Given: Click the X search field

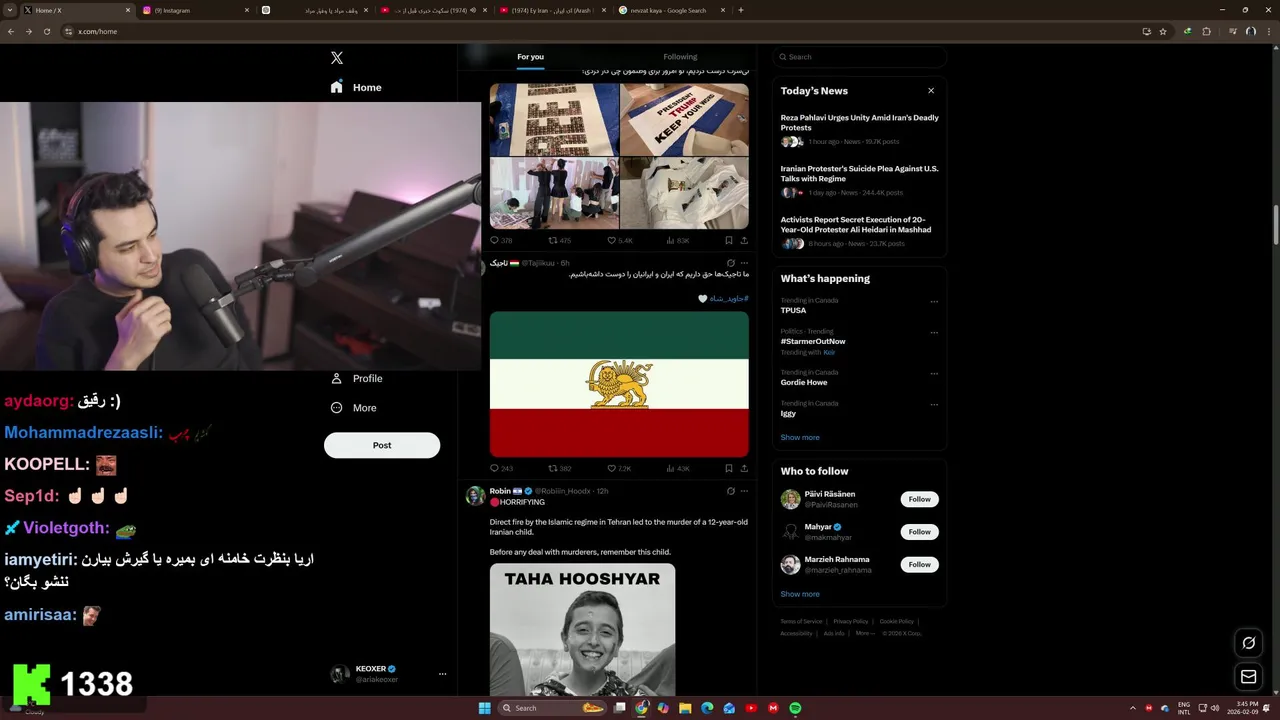Looking at the screenshot, I should [x=859, y=57].
